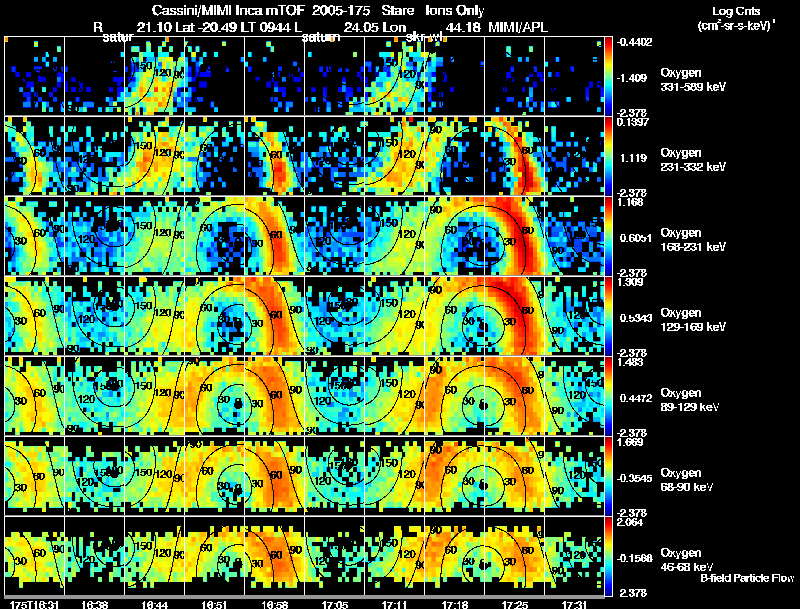The image size is (800, 609).
Task: Click the 16:44 time axis label
Action: pos(155,605)
